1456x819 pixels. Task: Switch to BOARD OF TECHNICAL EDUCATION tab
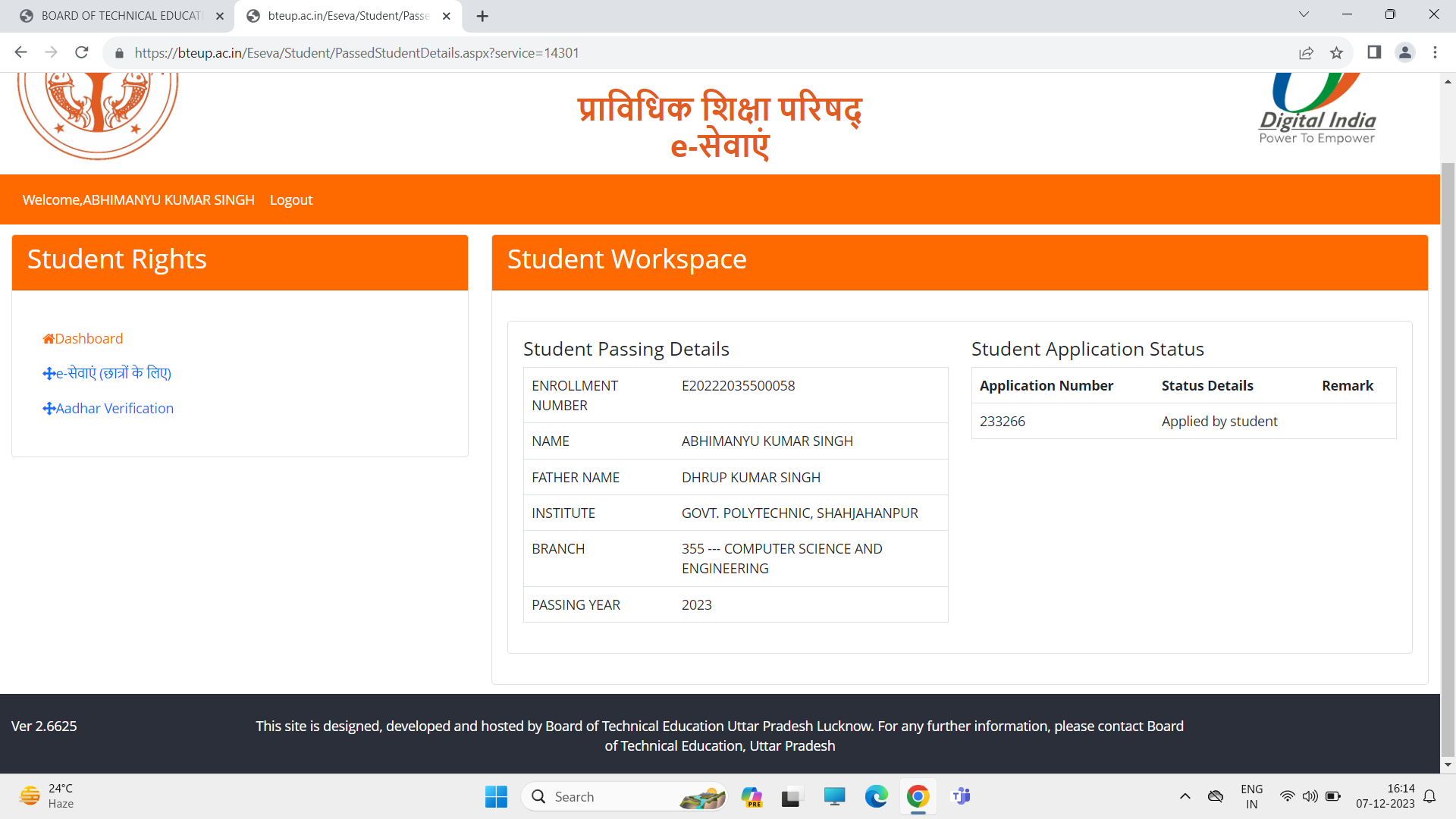(x=121, y=16)
